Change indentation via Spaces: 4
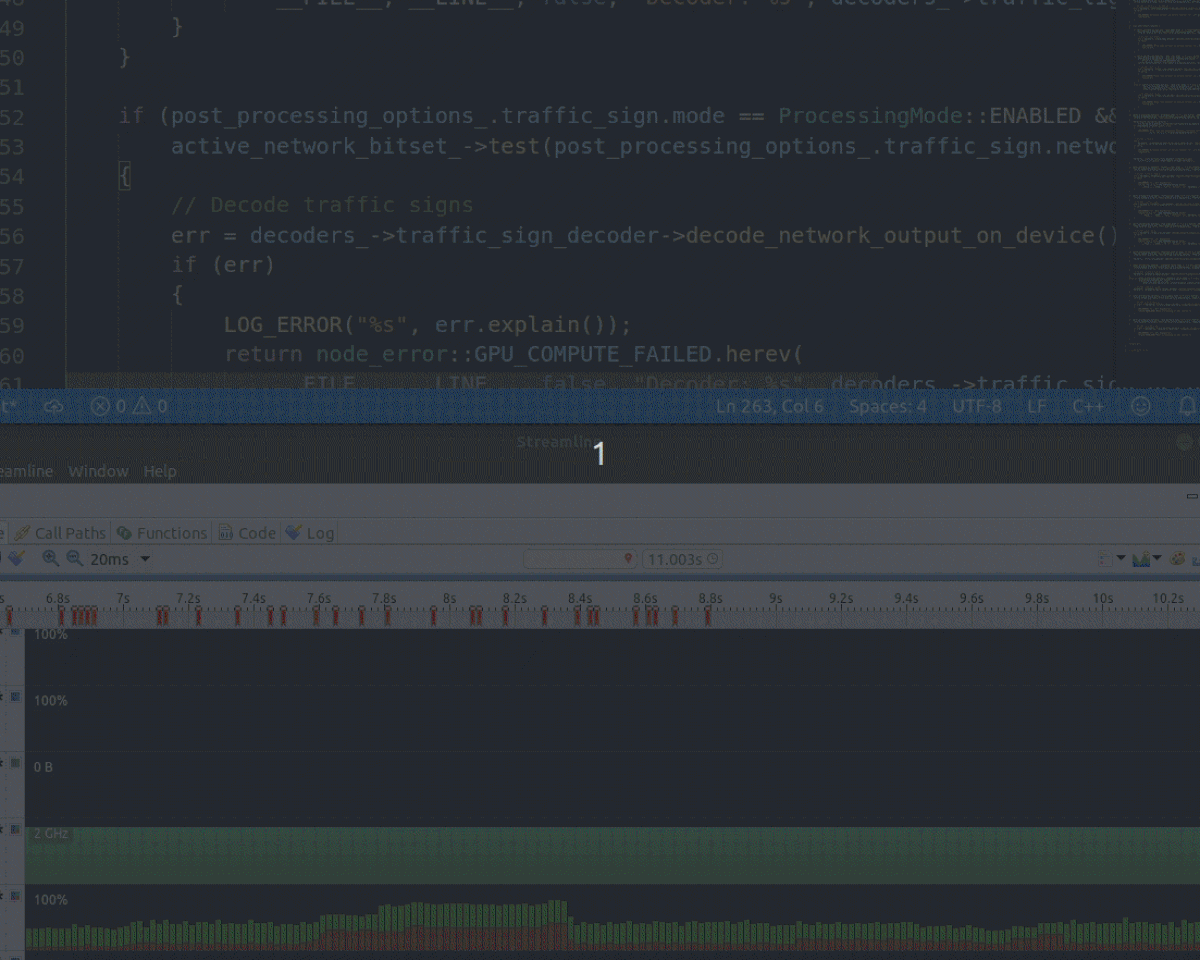This screenshot has width=1200, height=960. point(888,406)
